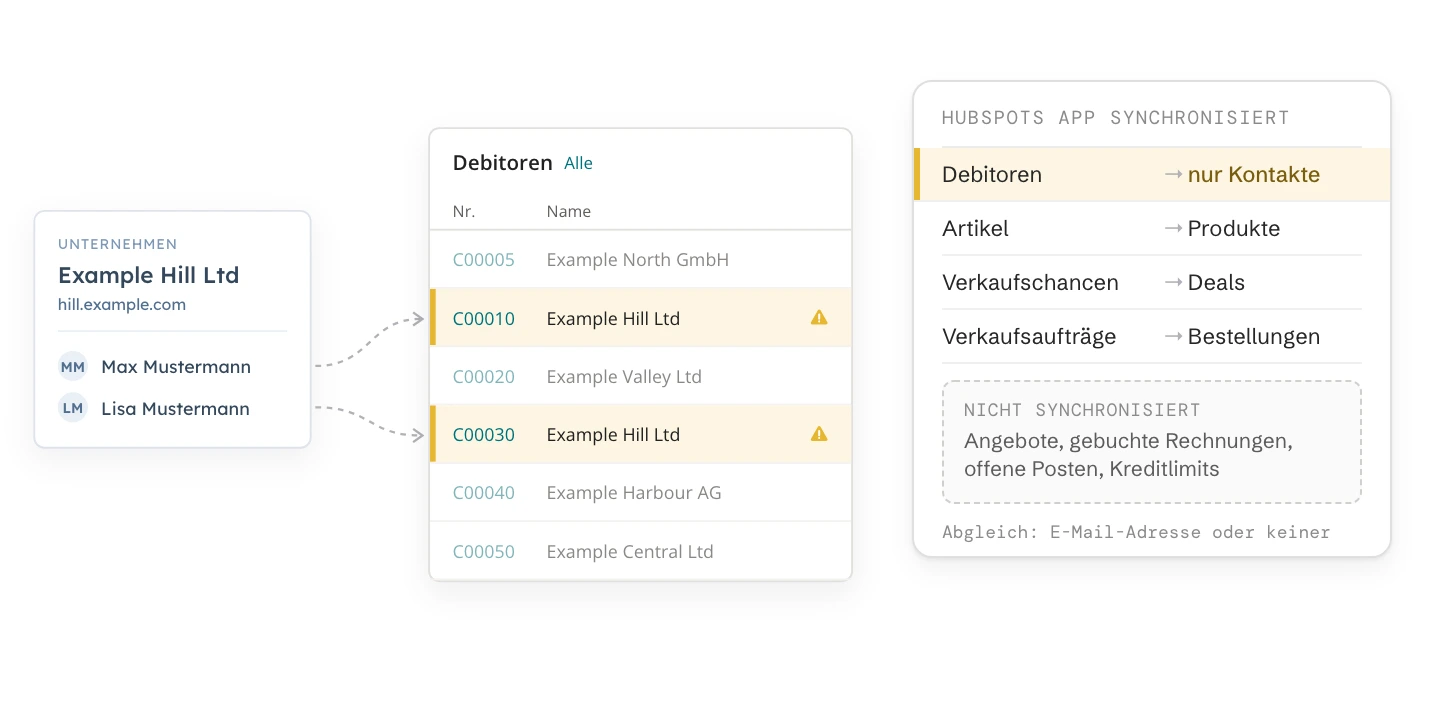1436x720 pixels.
Task: Open debtor number C00050
Action: coord(484,552)
